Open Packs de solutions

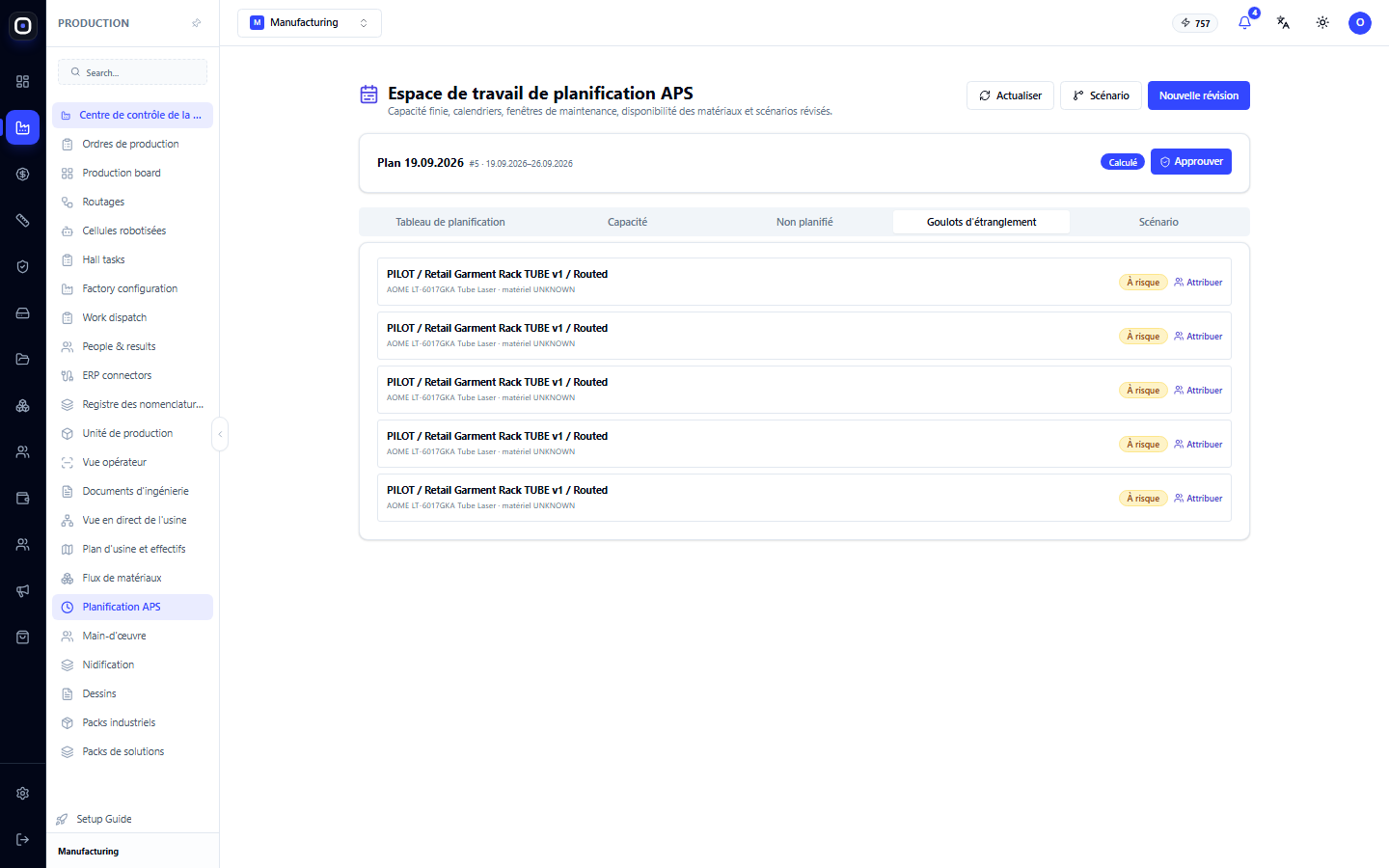132,751
